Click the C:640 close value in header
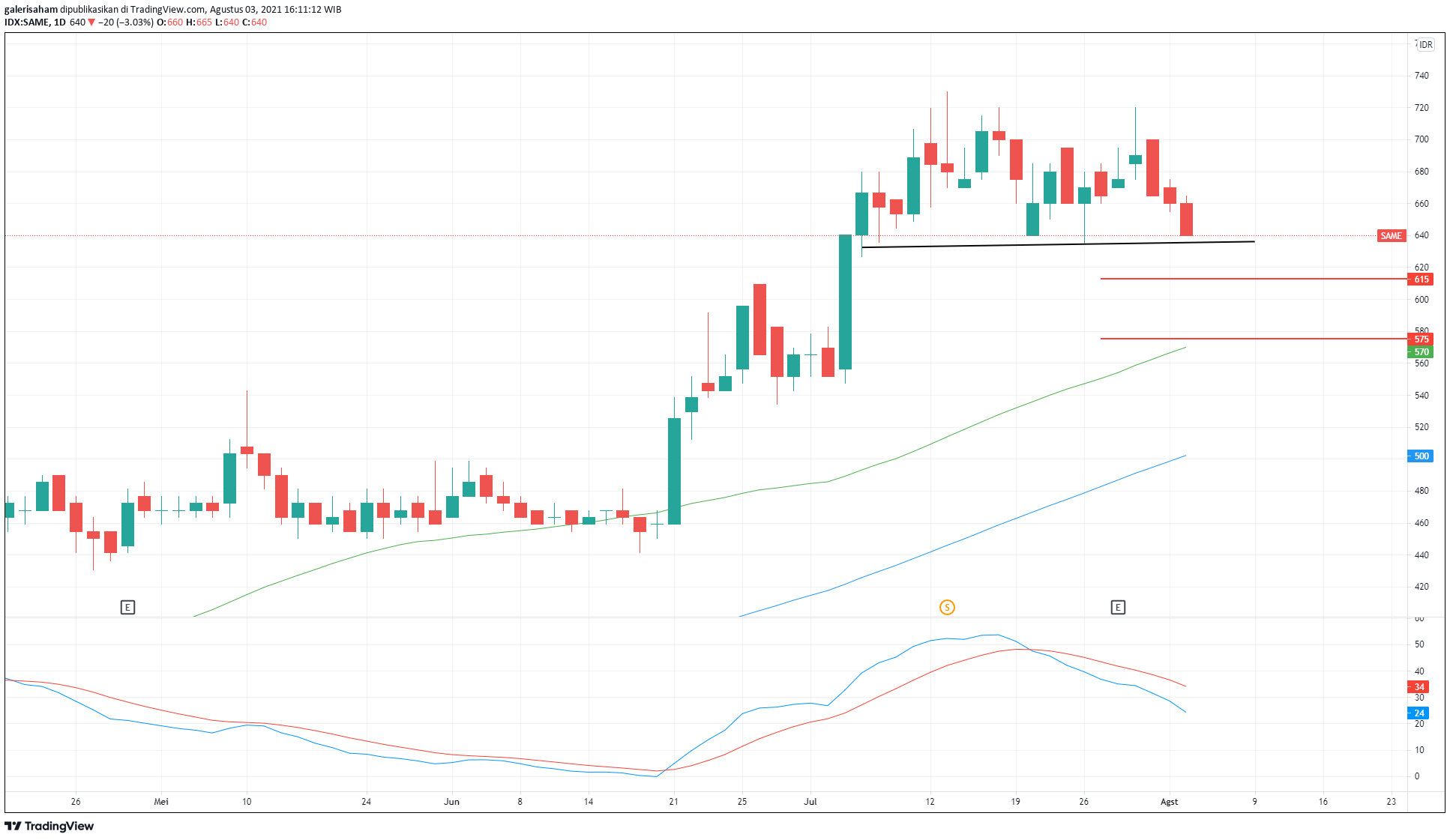 coord(255,22)
